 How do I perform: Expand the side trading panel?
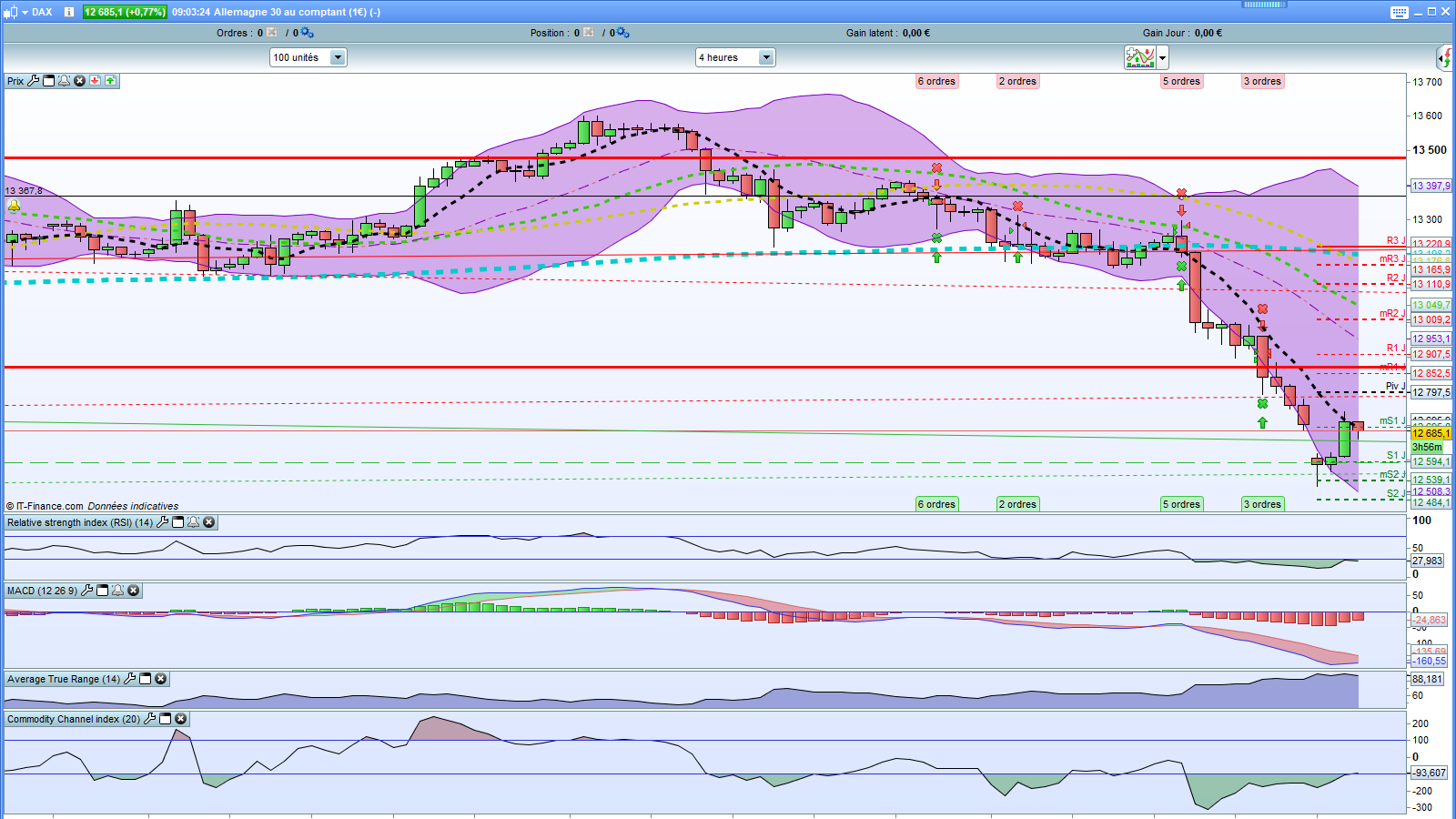(1445, 58)
